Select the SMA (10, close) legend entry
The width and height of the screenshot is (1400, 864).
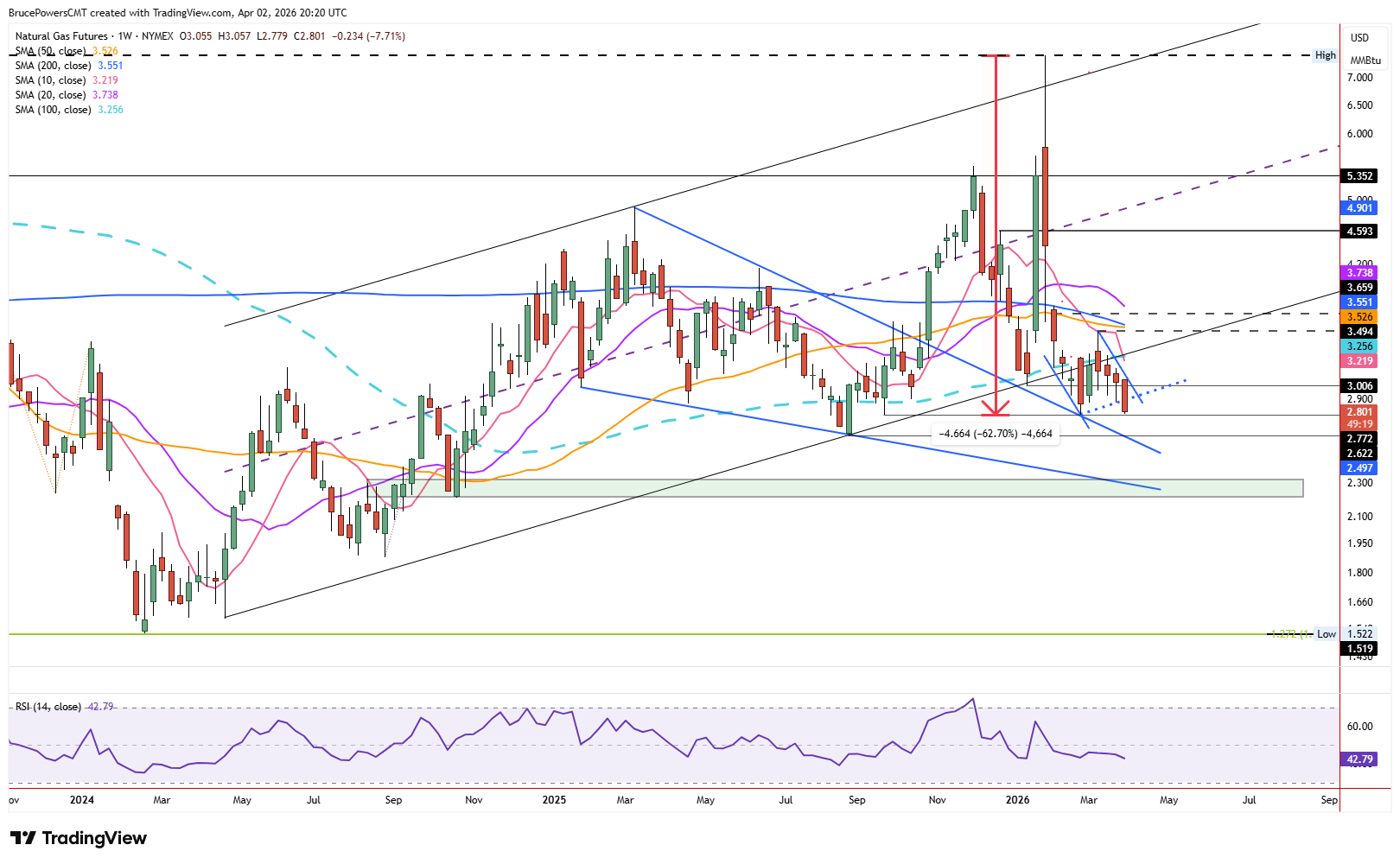click(x=67, y=80)
